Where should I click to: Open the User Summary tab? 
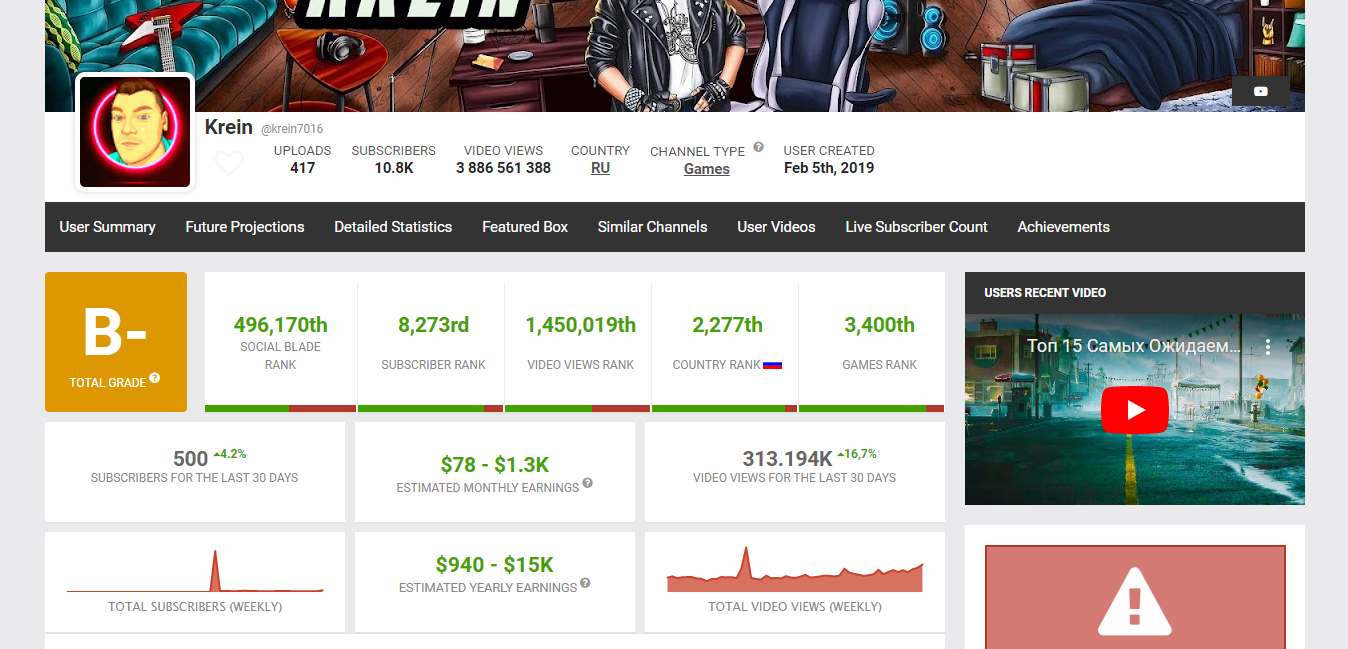107,227
